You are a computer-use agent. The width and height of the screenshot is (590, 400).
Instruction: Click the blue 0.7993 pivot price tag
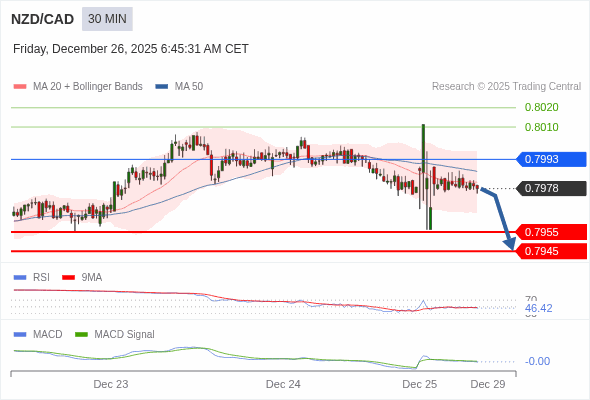[x=551, y=159]
